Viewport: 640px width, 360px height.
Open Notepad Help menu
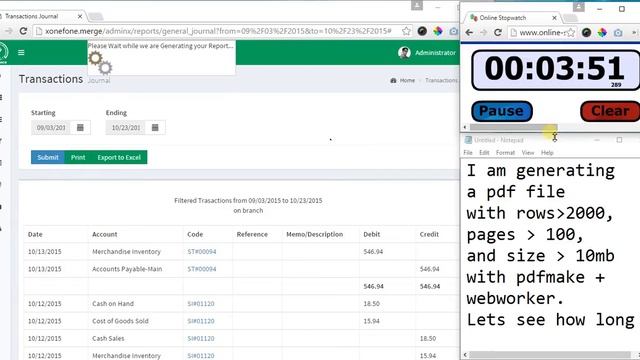[x=547, y=153]
